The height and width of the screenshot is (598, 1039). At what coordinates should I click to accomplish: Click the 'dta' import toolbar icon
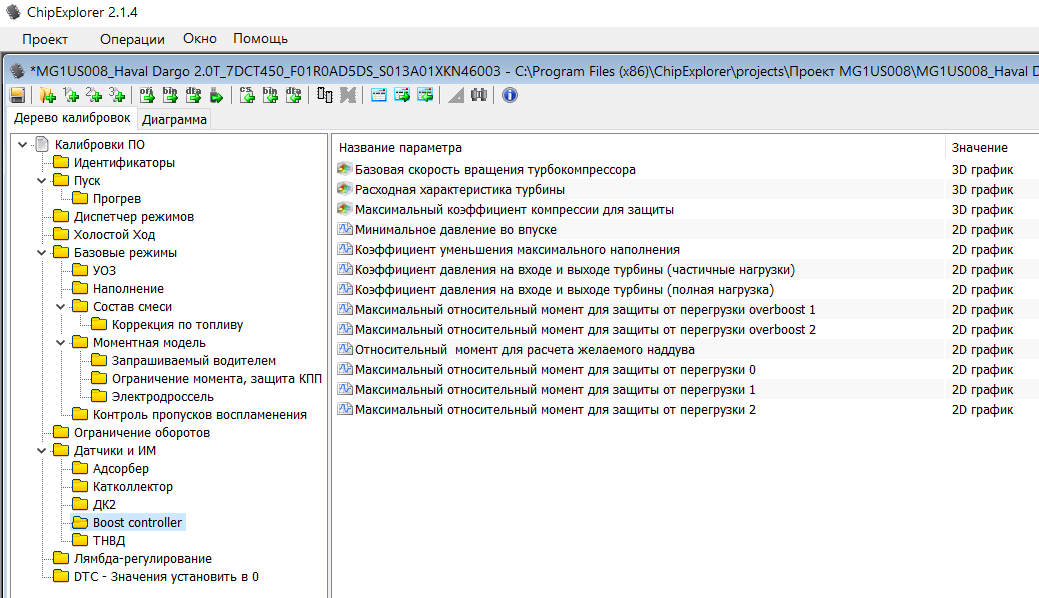[x=293, y=95]
